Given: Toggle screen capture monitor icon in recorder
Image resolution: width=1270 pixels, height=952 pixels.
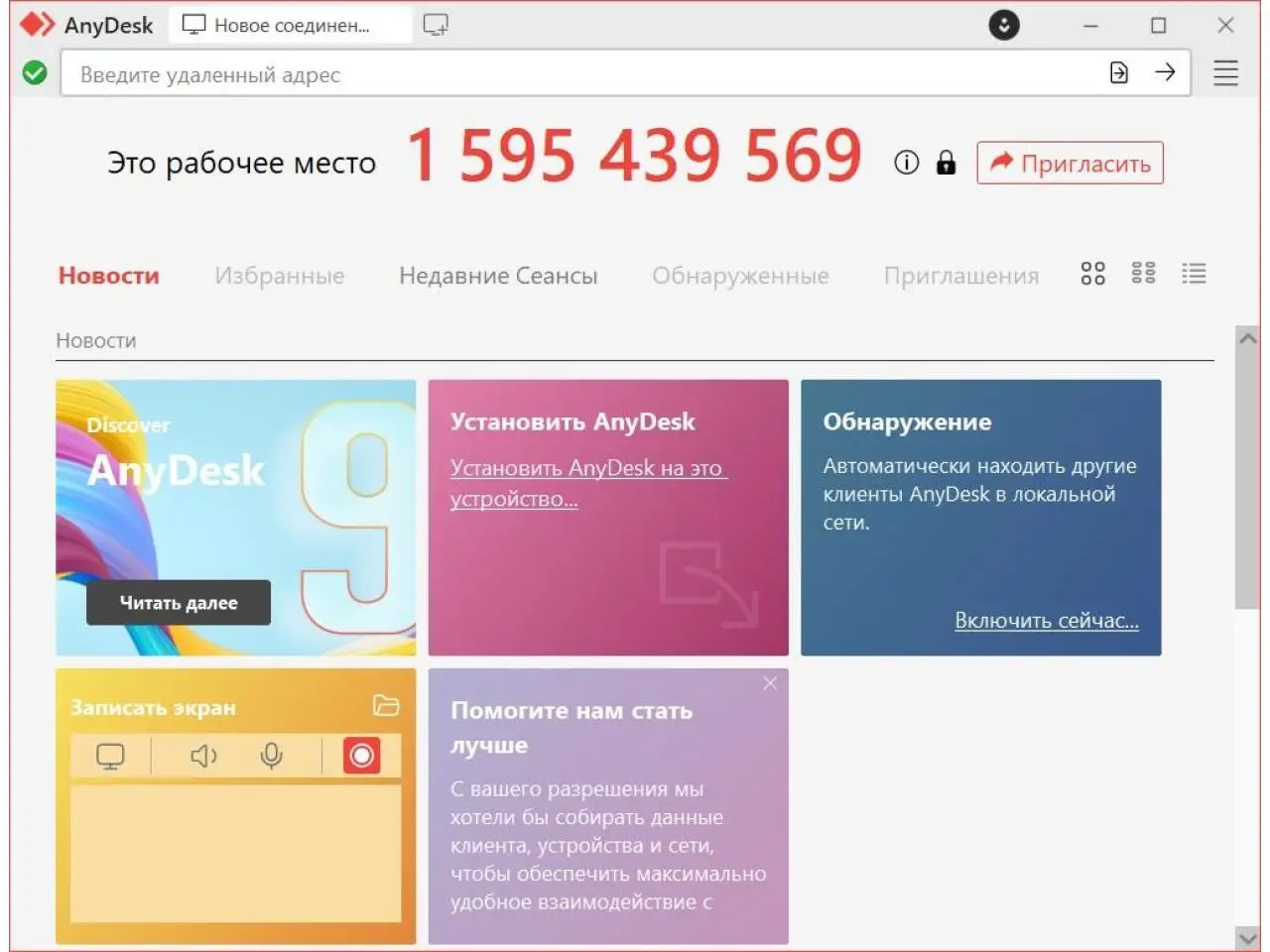Looking at the screenshot, I should pyautogui.click(x=110, y=757).
